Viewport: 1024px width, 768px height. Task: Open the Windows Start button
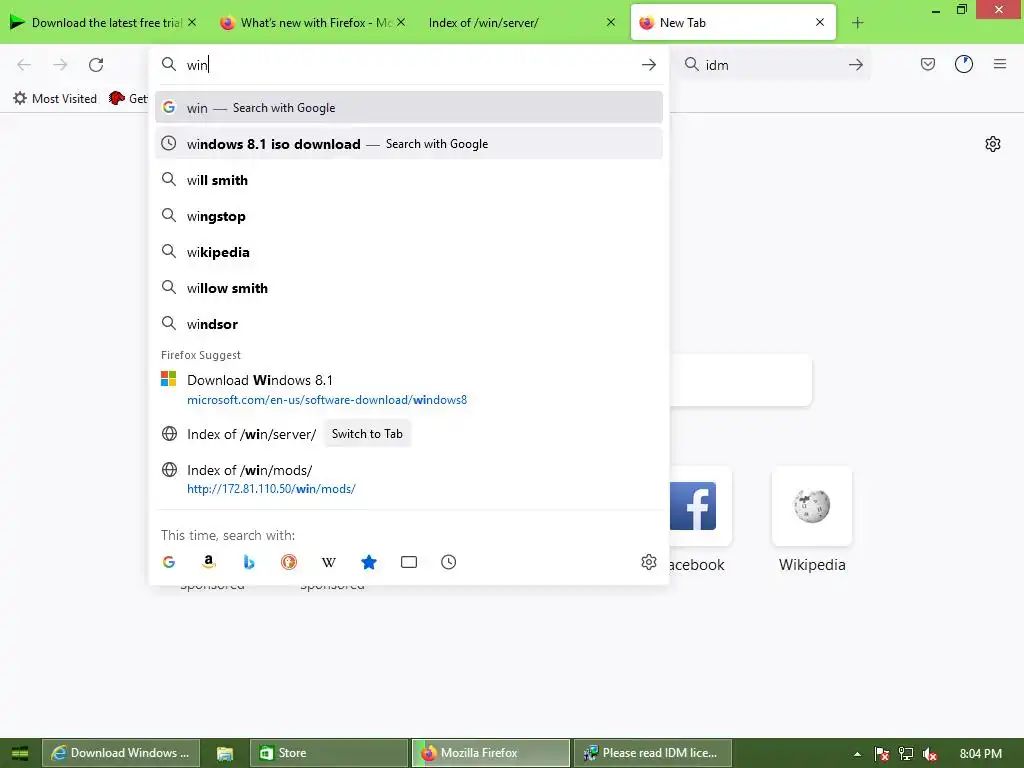(20, 753)
